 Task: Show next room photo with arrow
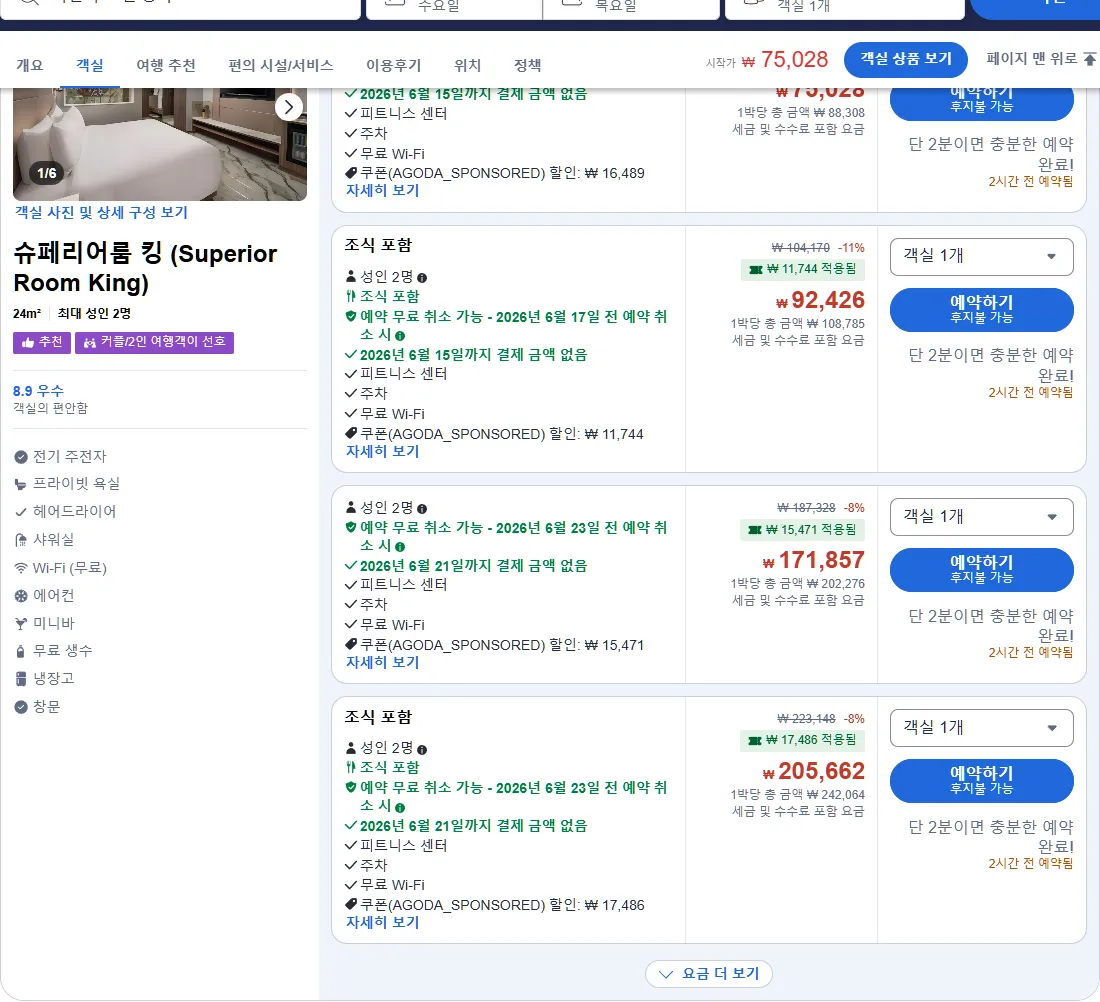pos(288,107)
